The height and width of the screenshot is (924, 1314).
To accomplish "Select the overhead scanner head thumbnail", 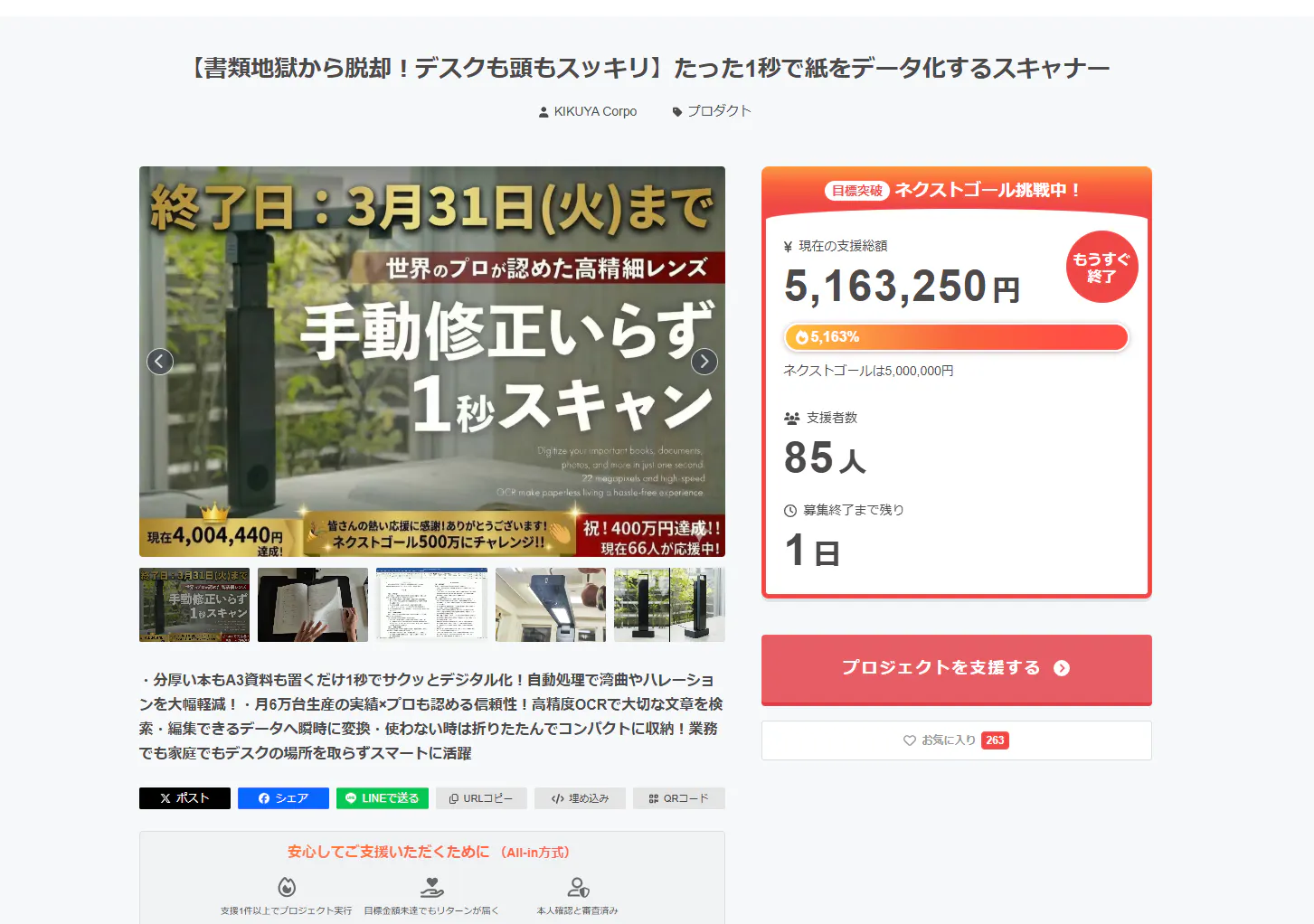I will (x=550, y=605).
